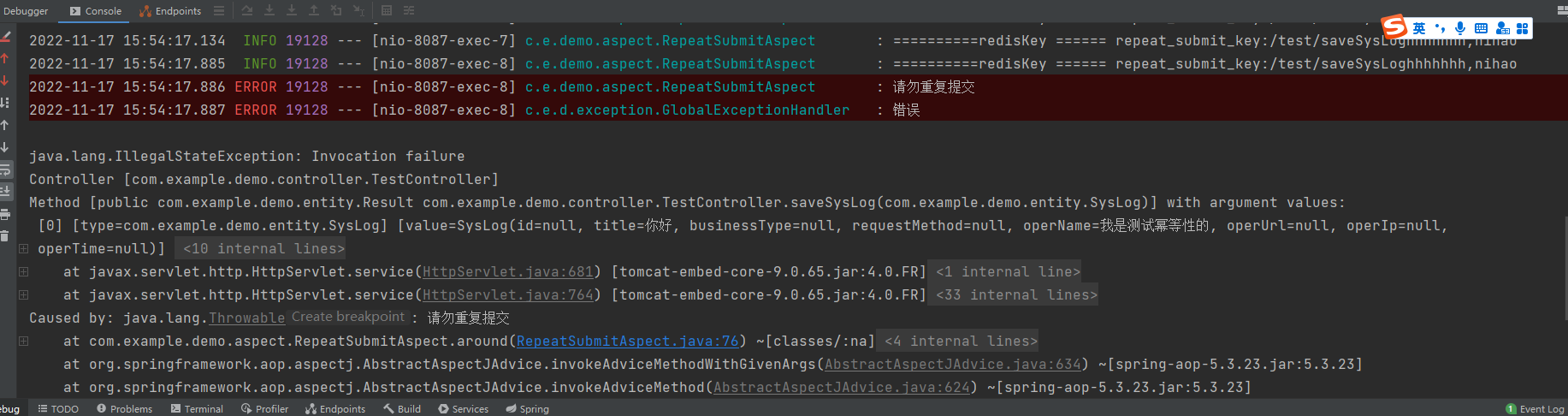Expand the '33 internal lines' fold
This screenshot has width=1568, height=416.
[x=1016, y=294]
